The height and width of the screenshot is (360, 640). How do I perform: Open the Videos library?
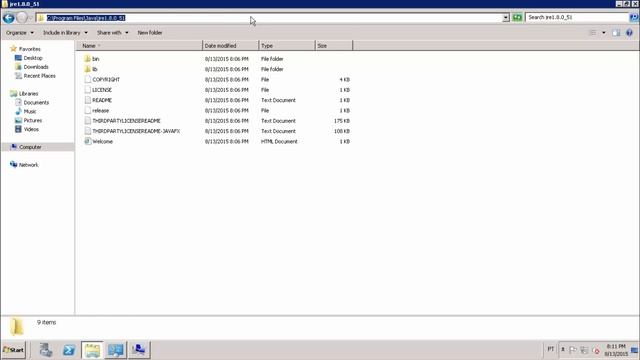coord(31,129)
